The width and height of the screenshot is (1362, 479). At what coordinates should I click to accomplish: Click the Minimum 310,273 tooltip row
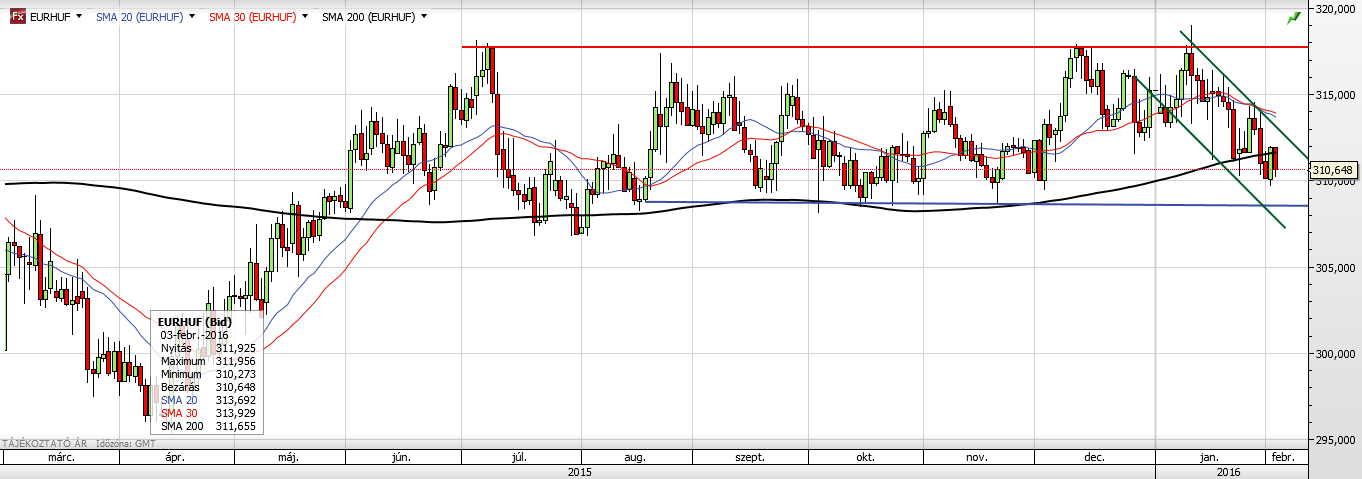pyautogui.click(x=207, y=373)
